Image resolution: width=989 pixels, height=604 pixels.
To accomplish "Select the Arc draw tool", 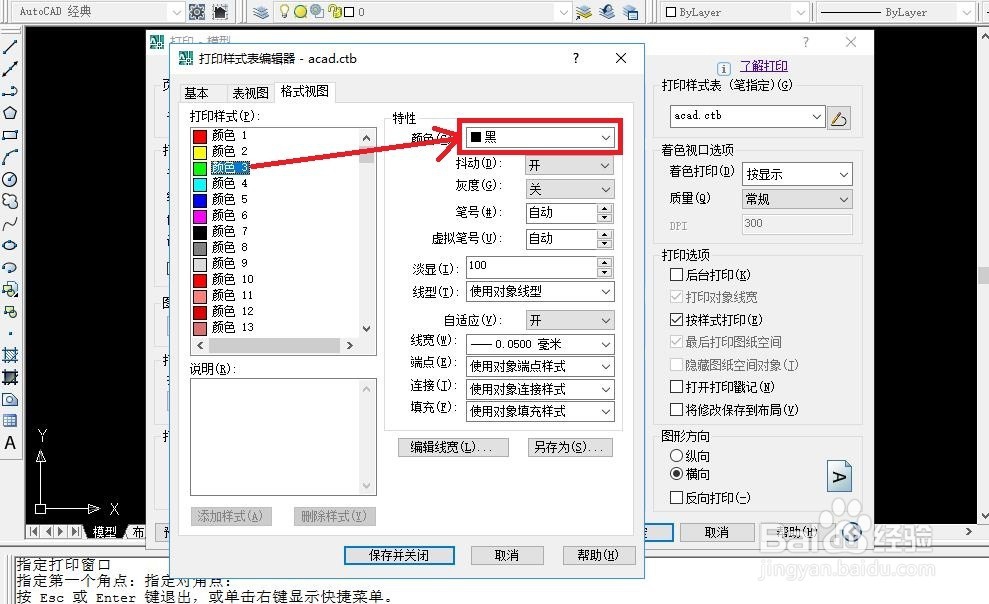I will click(x=10, y=157).
